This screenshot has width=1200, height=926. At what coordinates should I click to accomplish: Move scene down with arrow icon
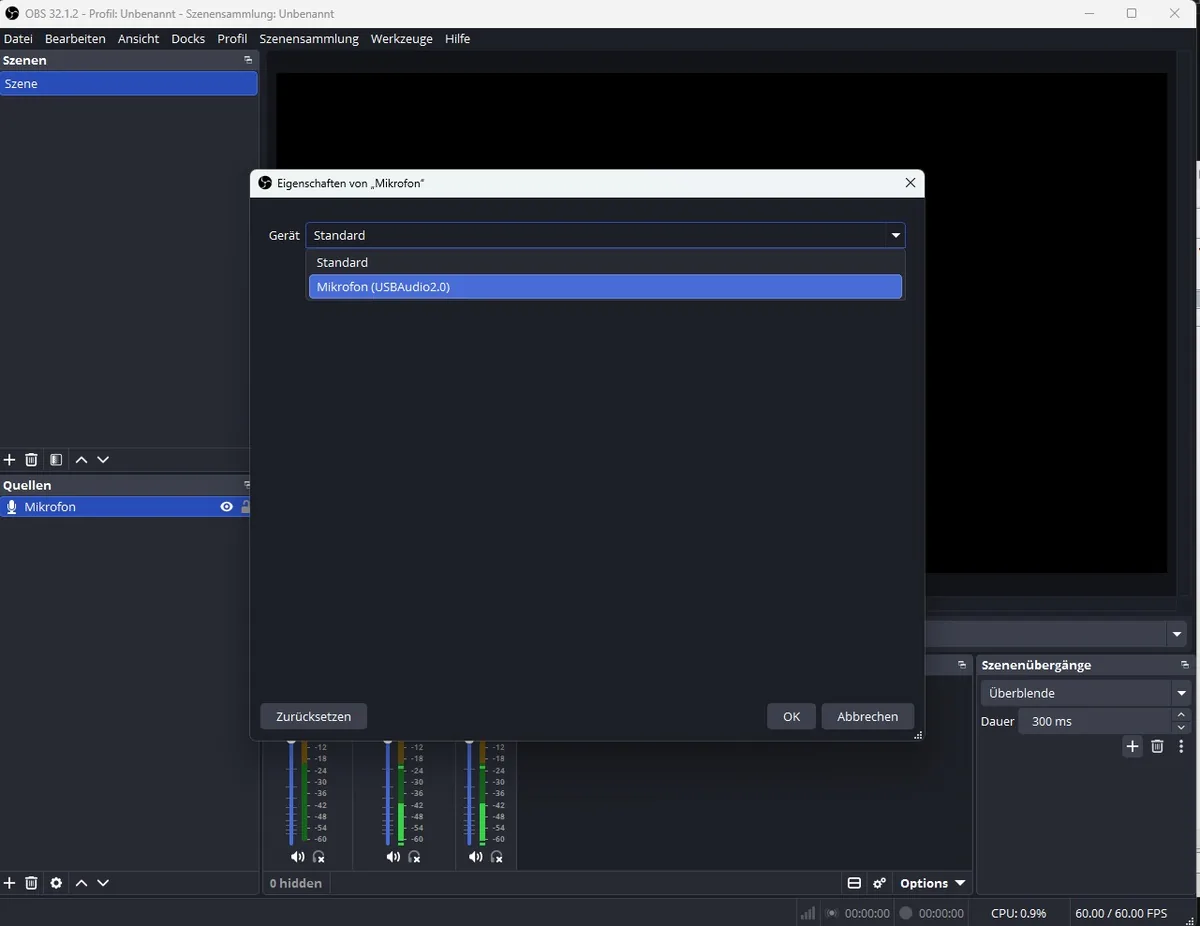(103, 460)
